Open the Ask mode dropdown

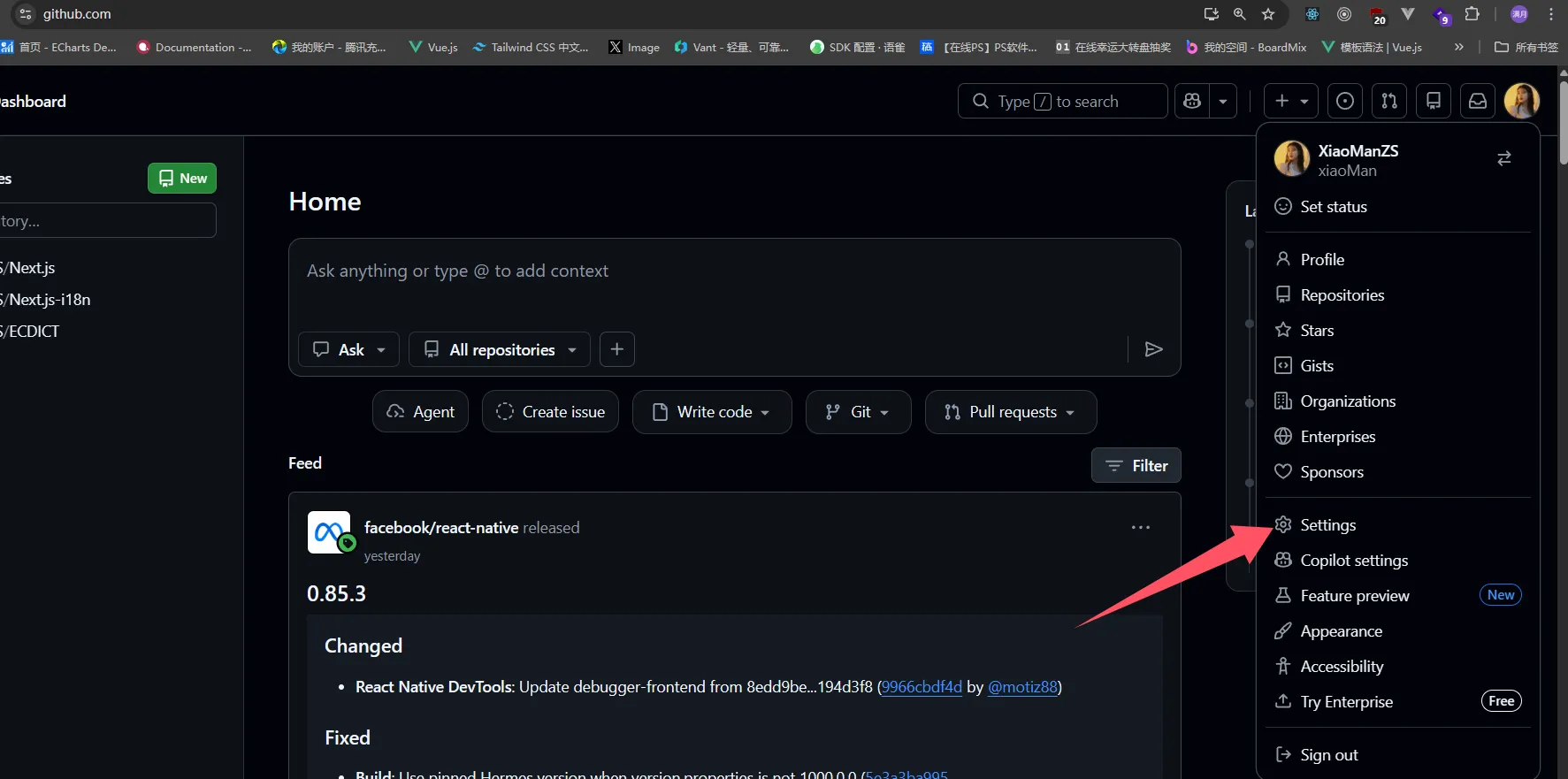point(348,349)
